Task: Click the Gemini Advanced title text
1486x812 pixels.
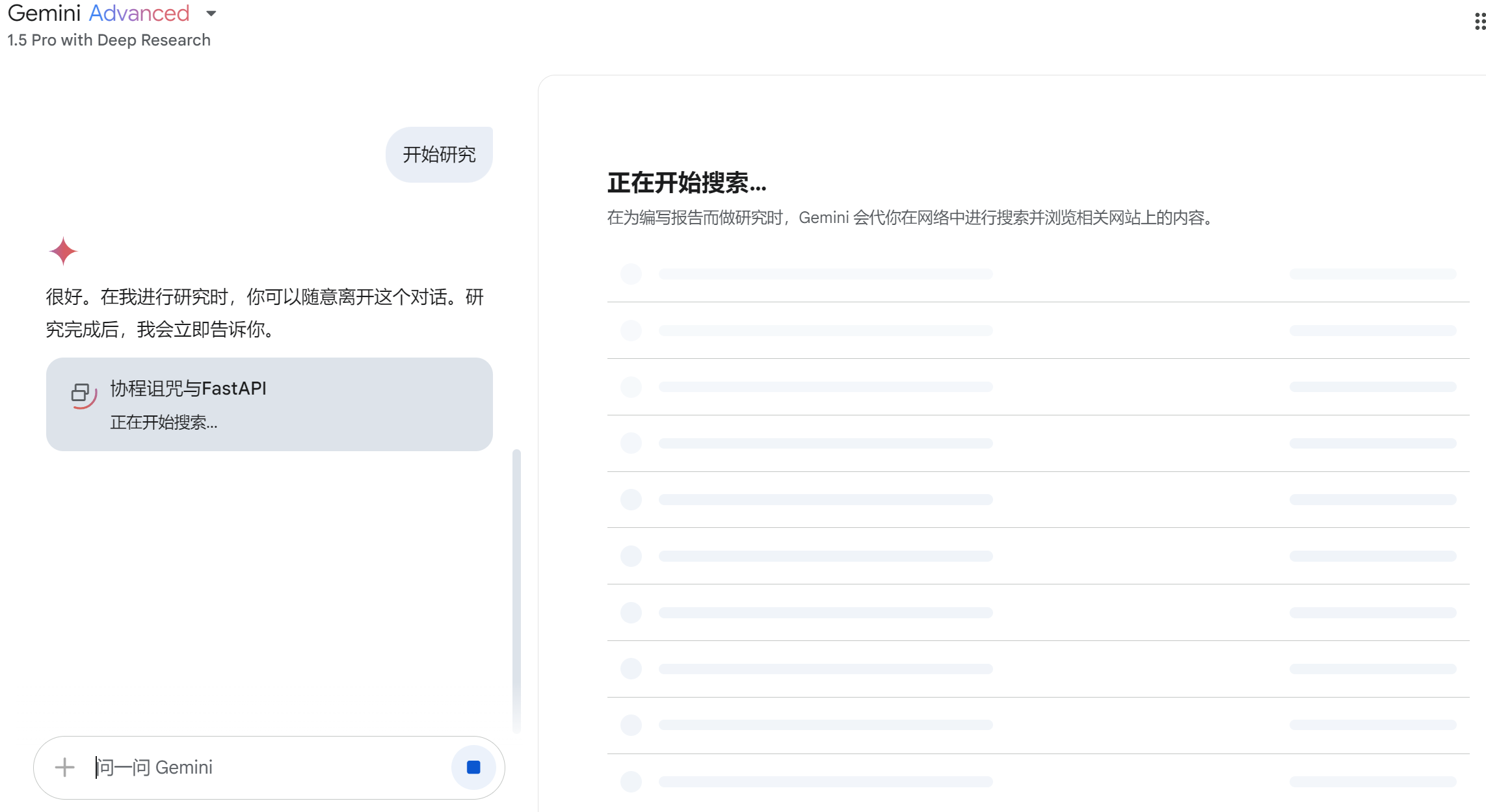Action: coord(99,14)
